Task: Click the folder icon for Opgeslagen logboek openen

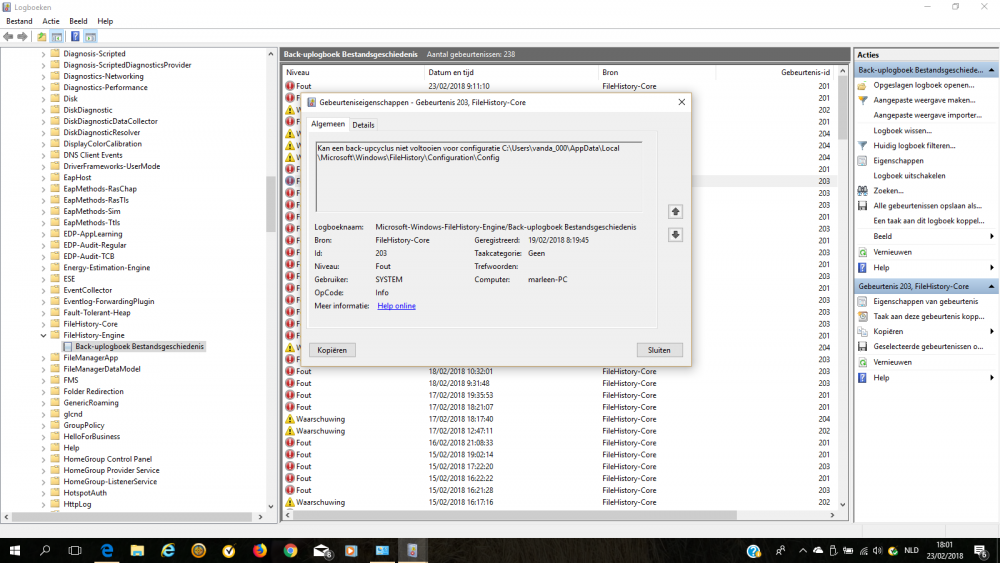Action: tap(862, 85)
